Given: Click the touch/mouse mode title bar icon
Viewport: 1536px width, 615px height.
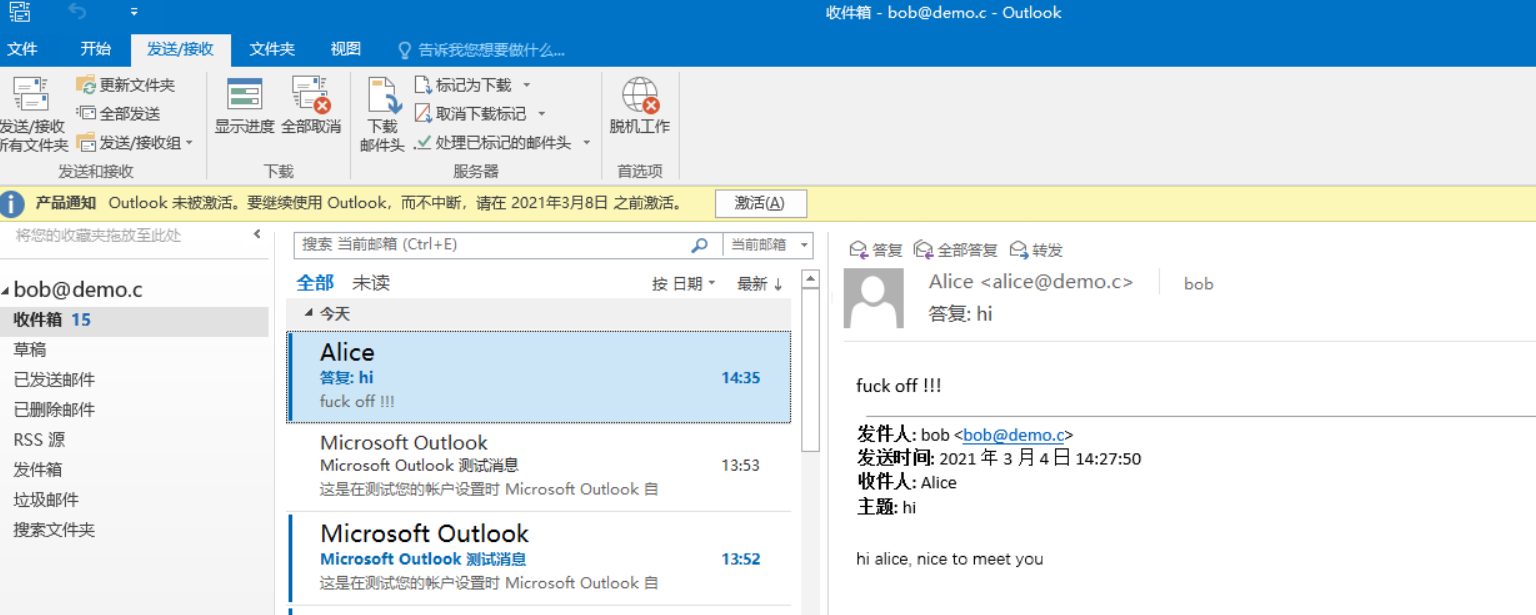Looking at the screenshot, I should pyautogui.click(x=20, y=12).
